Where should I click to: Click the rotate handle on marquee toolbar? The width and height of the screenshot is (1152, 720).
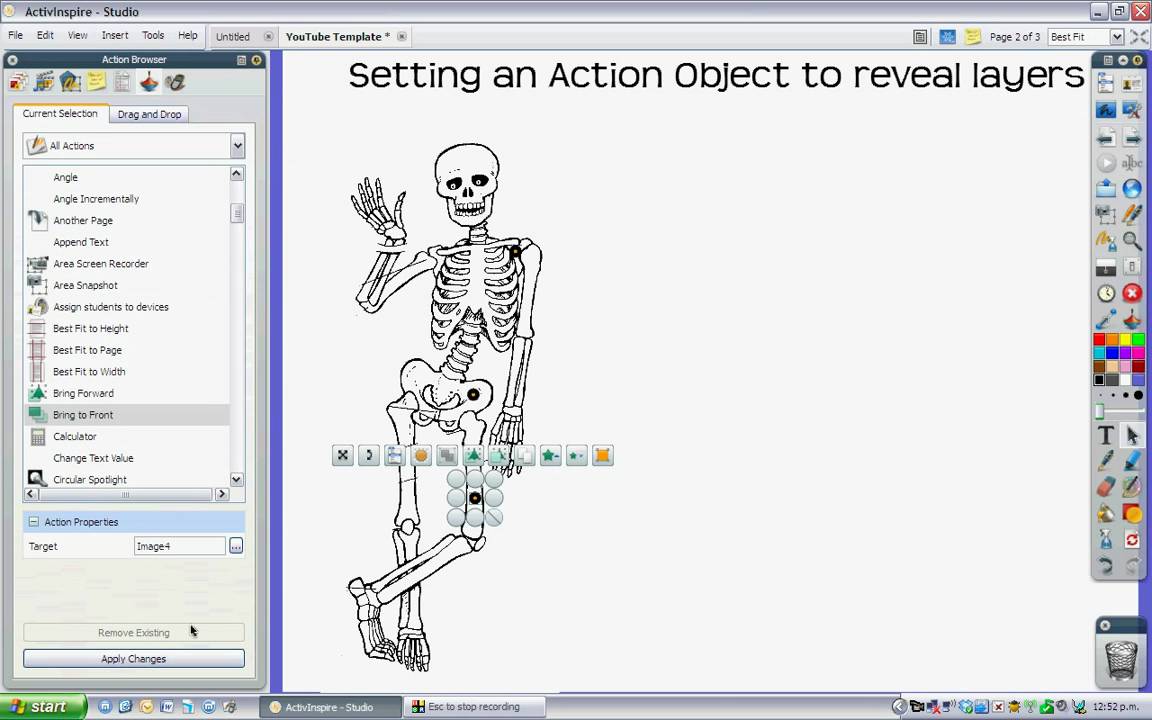pos(369,456)
